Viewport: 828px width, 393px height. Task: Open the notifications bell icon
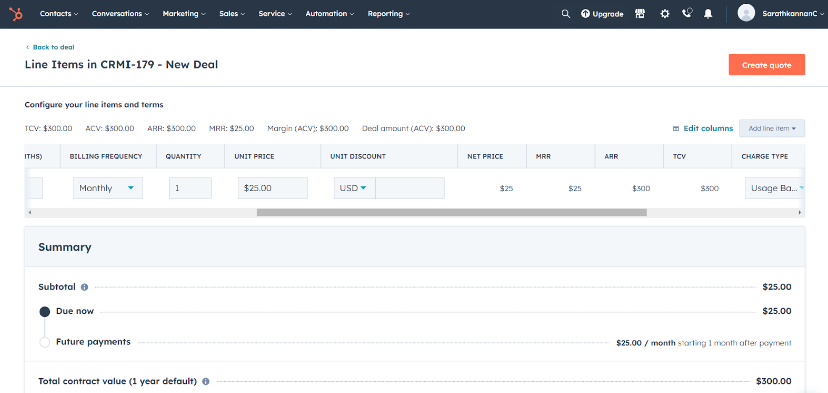[x=708, y=14]
